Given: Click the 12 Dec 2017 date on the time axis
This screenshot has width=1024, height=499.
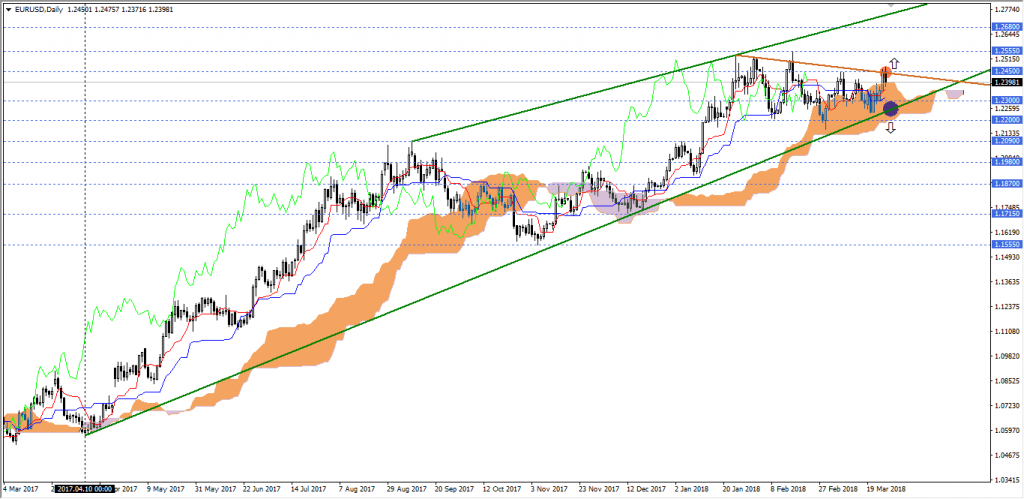Looking at the screenshot, I should pos(645,489).
